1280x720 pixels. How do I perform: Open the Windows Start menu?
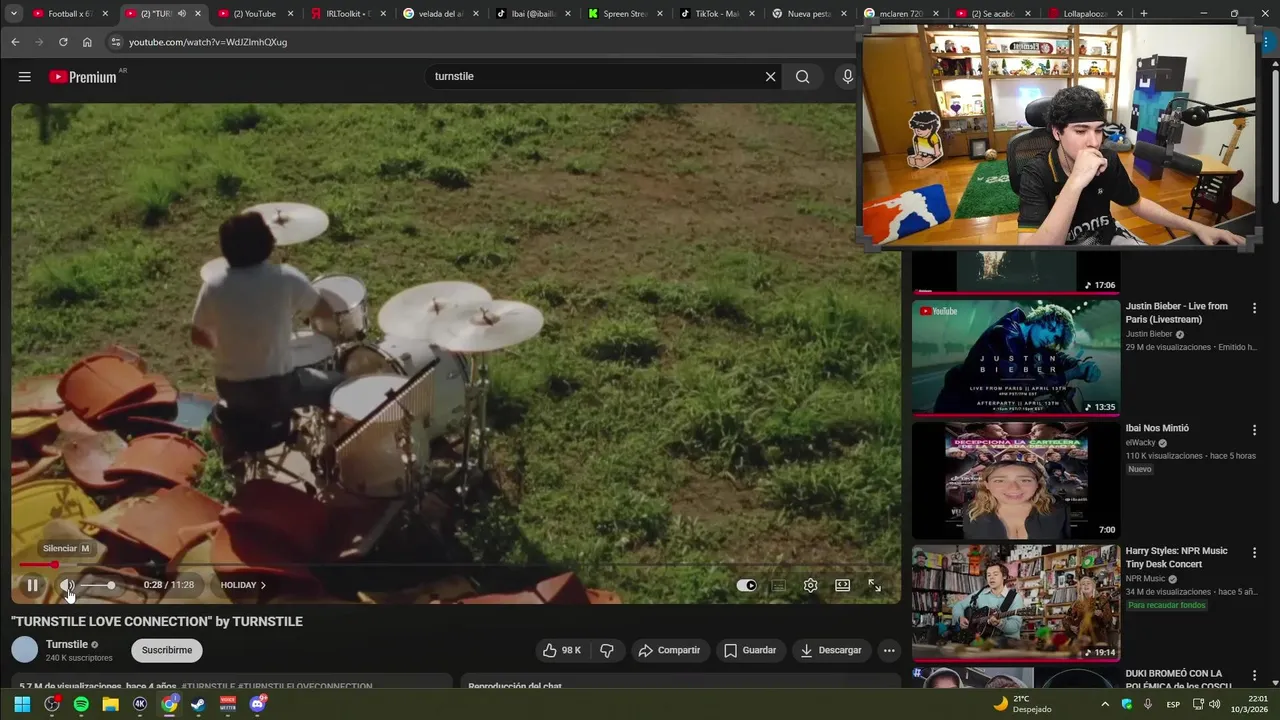[x=22, y=704]
